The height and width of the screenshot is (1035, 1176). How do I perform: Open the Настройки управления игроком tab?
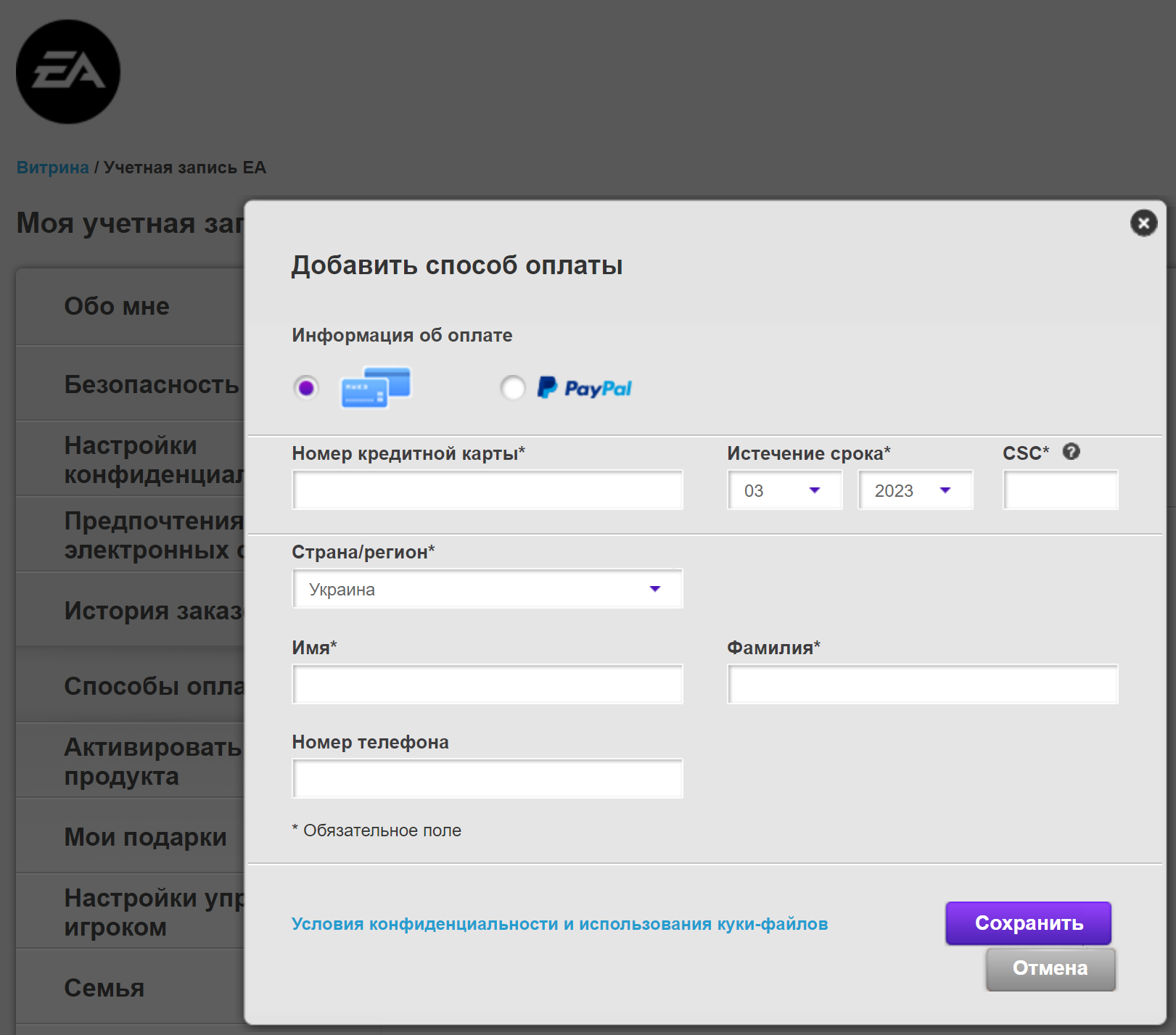click(x=131, y=912)
